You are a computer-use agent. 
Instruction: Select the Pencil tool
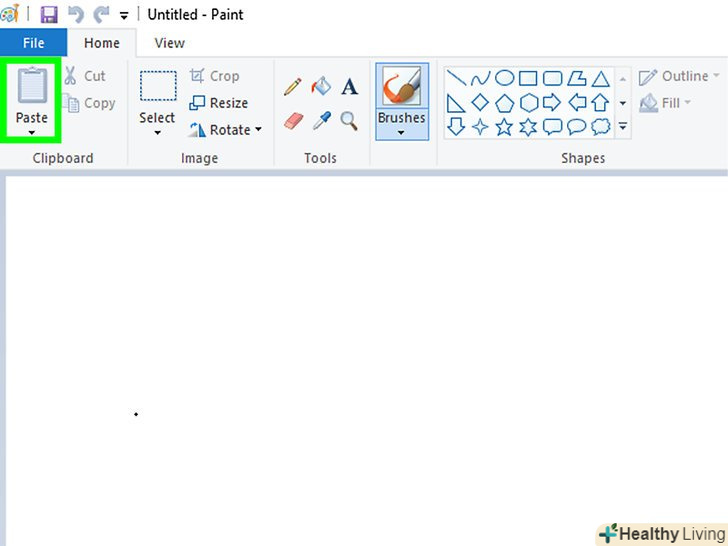click(292, 86)
